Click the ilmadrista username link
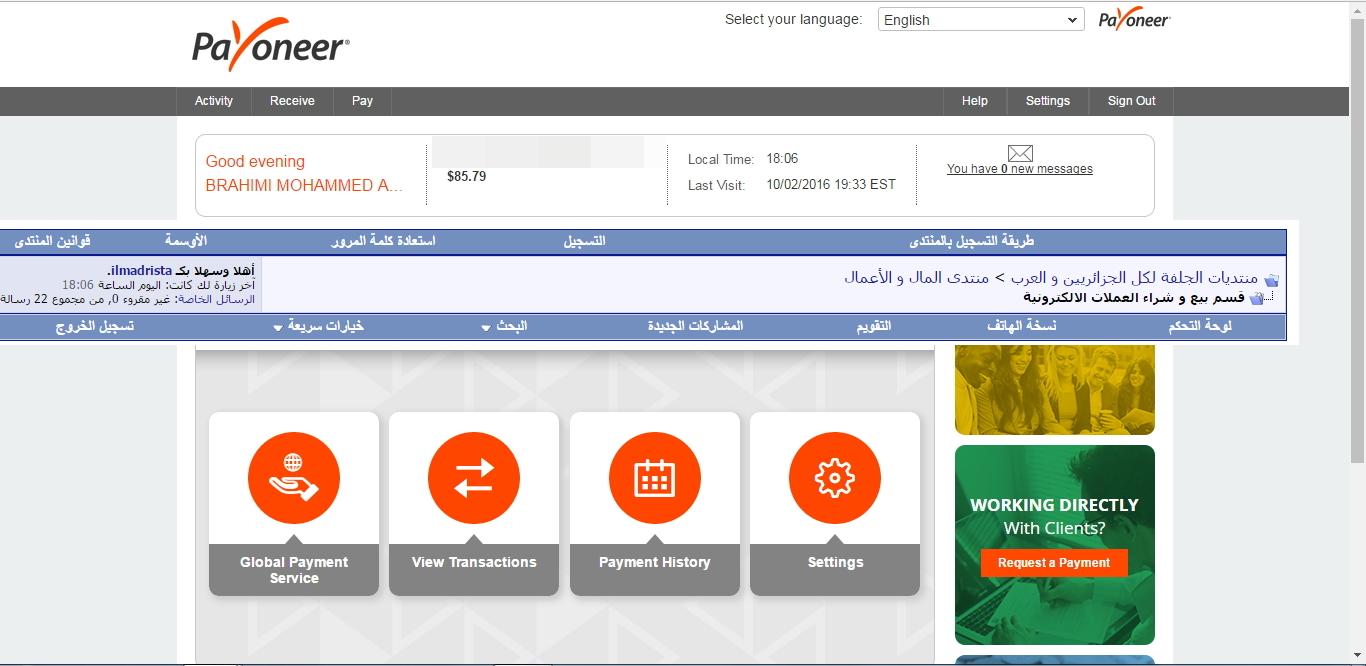The height and width of the screenshot is (666, 1366). pos(141,271)
